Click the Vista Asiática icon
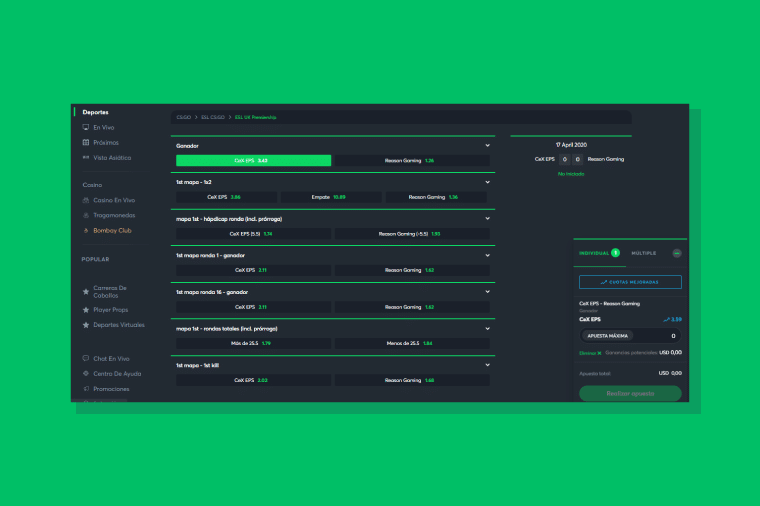 pos(86,158)
